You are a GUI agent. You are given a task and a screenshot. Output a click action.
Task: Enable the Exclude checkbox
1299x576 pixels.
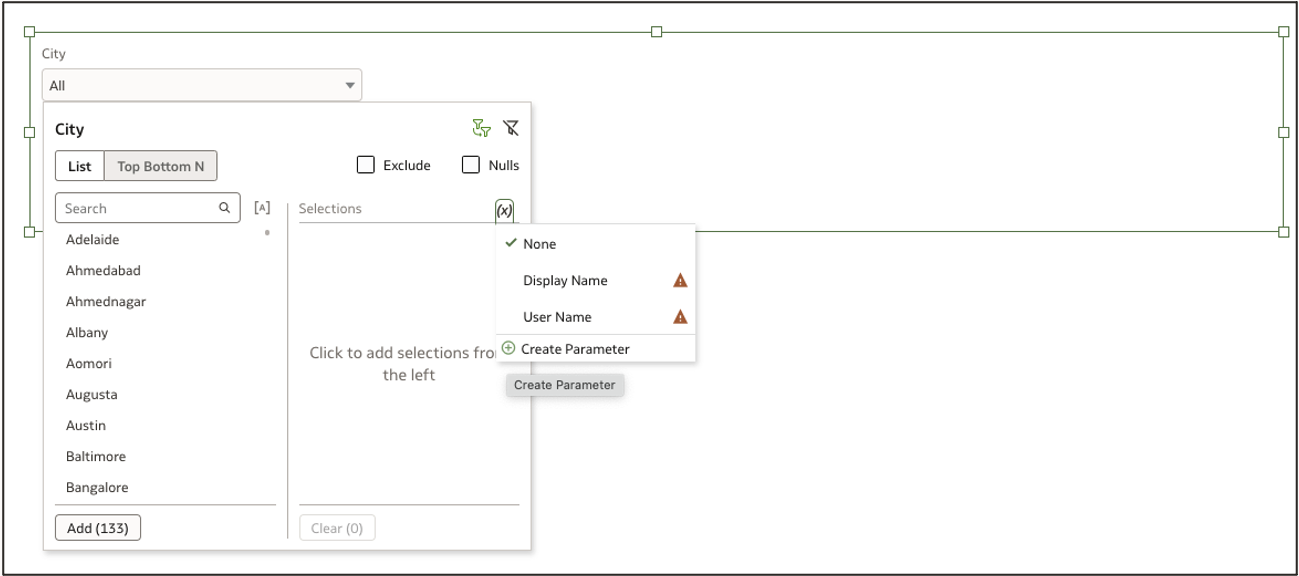click(x=365, y=164)
